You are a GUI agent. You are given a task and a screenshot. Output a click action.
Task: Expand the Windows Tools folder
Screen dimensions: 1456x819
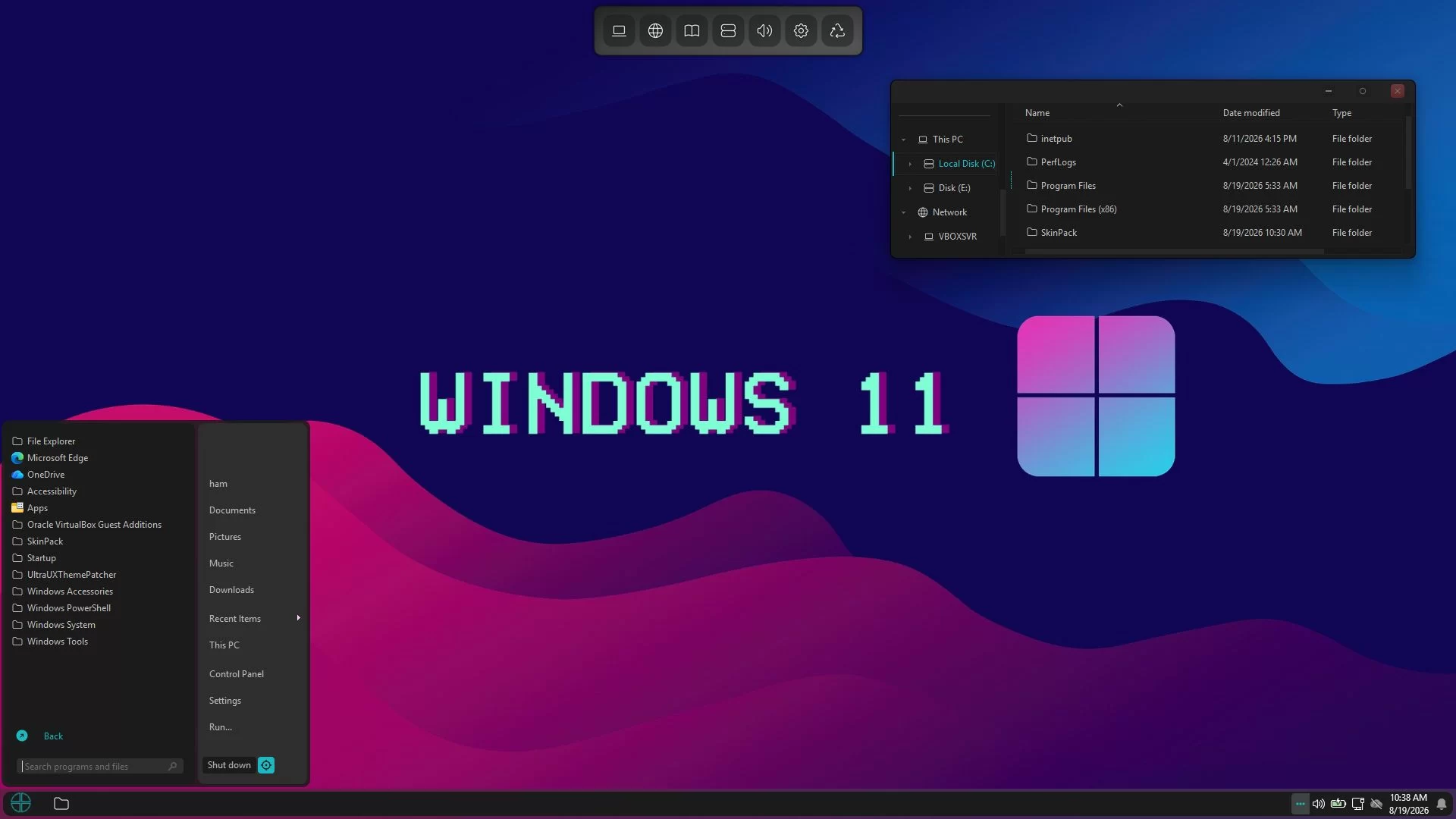58,642
